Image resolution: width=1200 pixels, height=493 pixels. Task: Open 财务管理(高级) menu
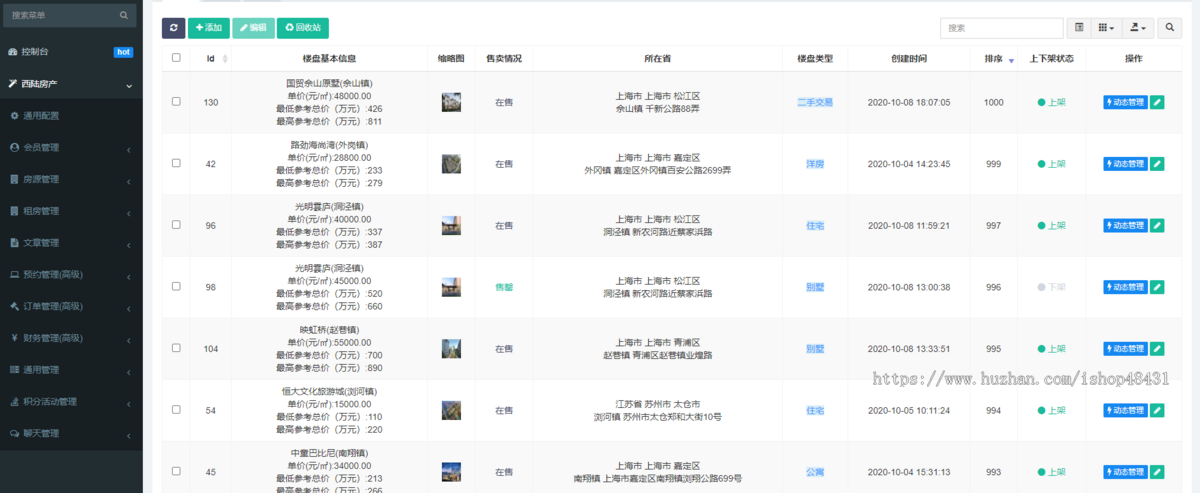coord(70,338)
